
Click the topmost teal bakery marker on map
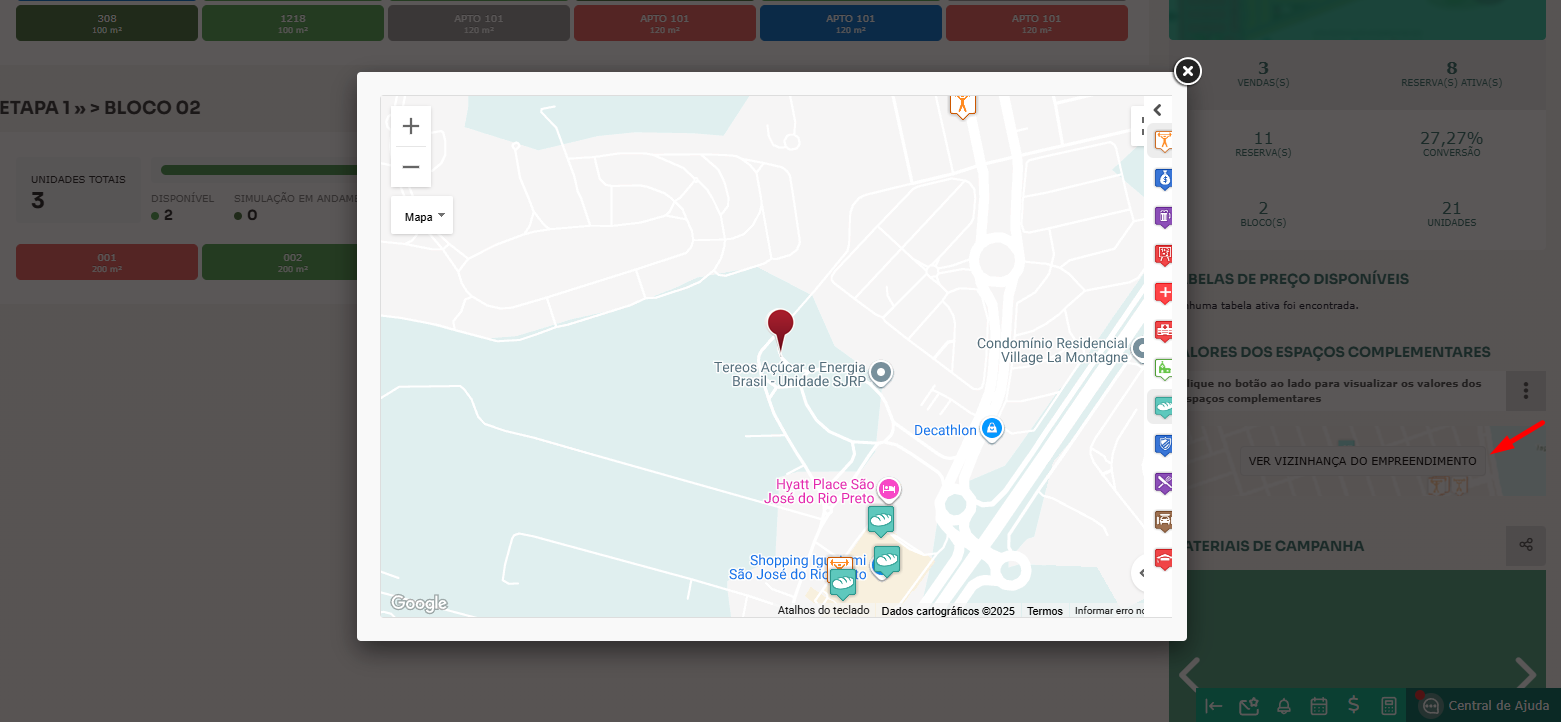(x=880, y=520)
